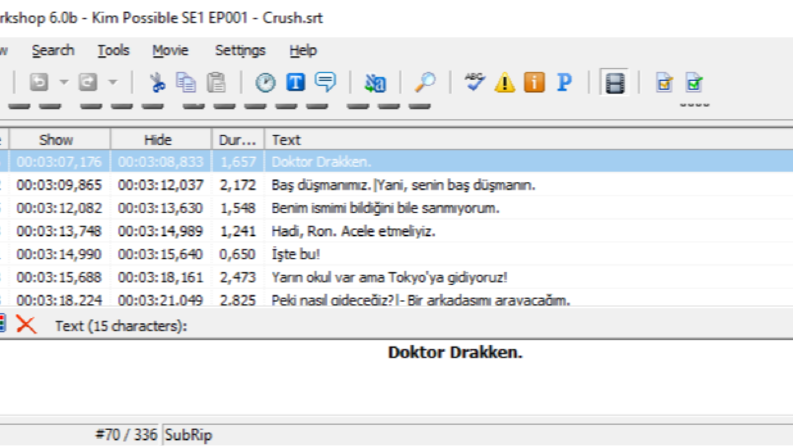Click the Undo toolbar icon
793x446 pixels.
click(x=39, y=82)
